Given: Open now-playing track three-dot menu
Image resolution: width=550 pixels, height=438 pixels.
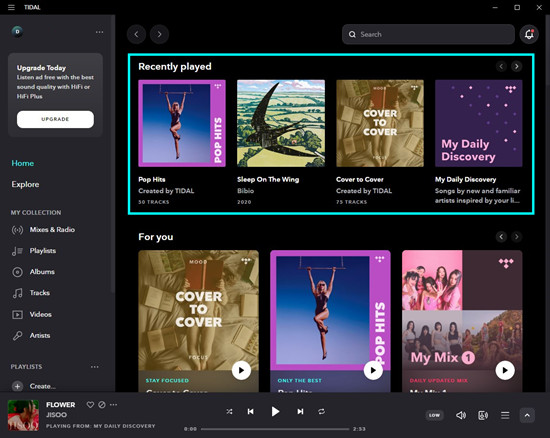Looking at the screenshot, I should [113, 405].
